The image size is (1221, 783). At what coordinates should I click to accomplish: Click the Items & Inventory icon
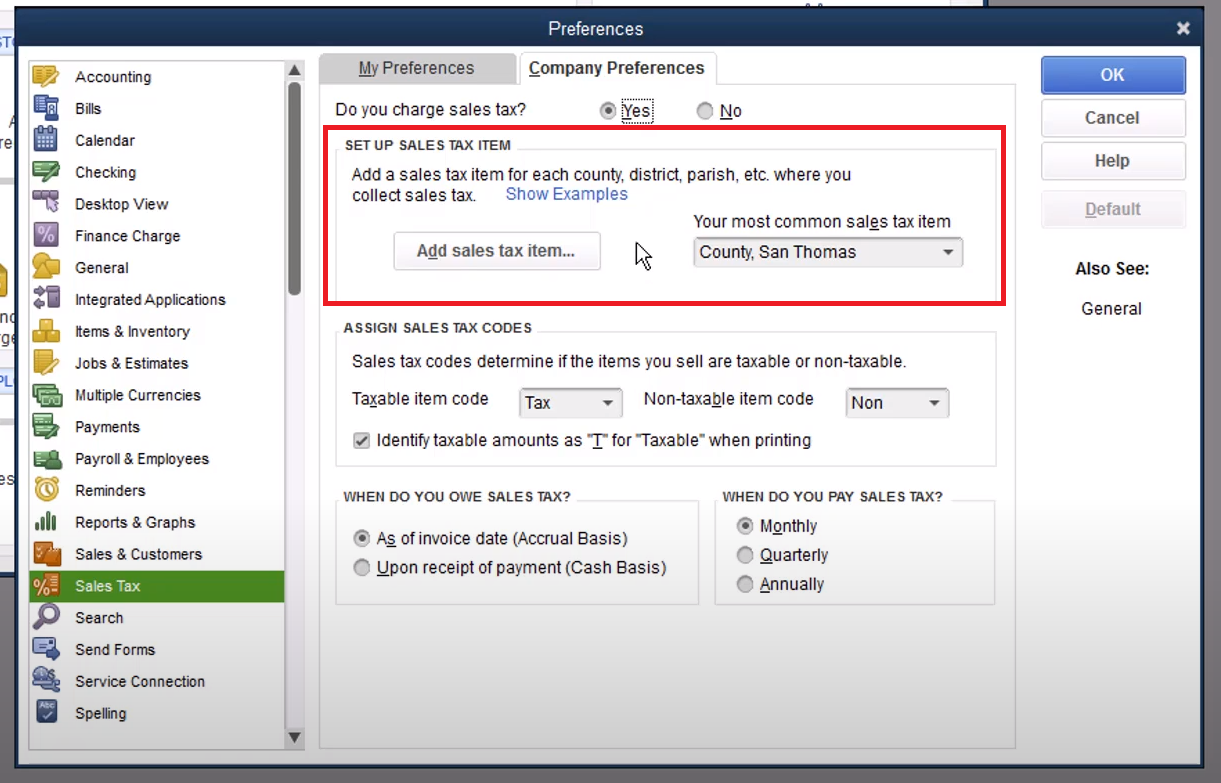tap(46, 331)
